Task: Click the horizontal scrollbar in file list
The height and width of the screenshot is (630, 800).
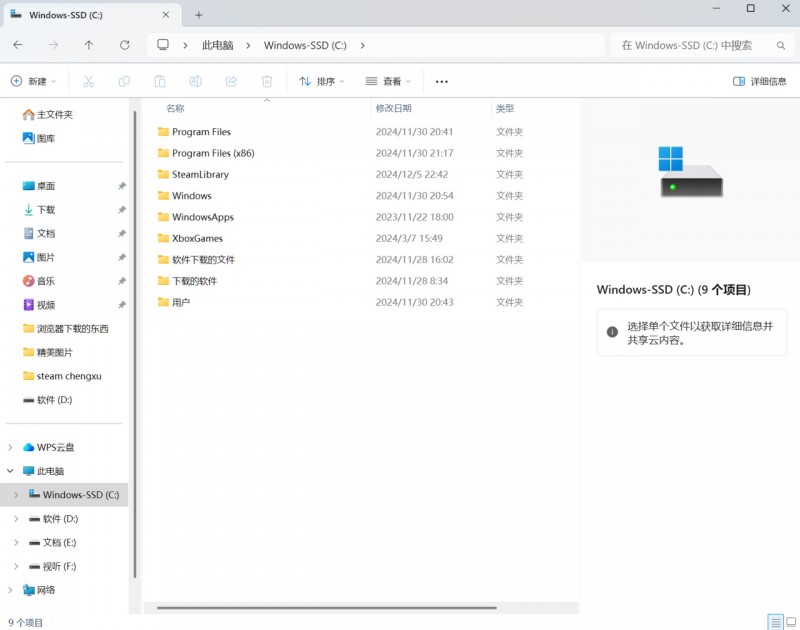Action: pyautogui.click(x=327, y=608)
